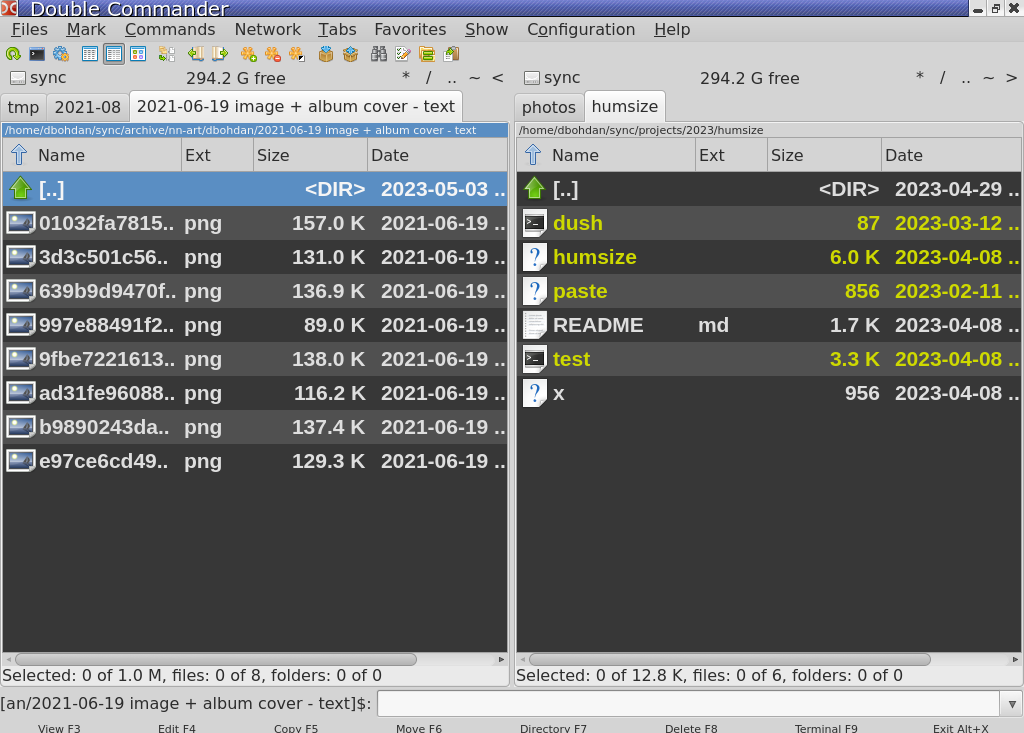Open the Configuration menu
The height and width of the screenshot is (733, 1024).
581,29
